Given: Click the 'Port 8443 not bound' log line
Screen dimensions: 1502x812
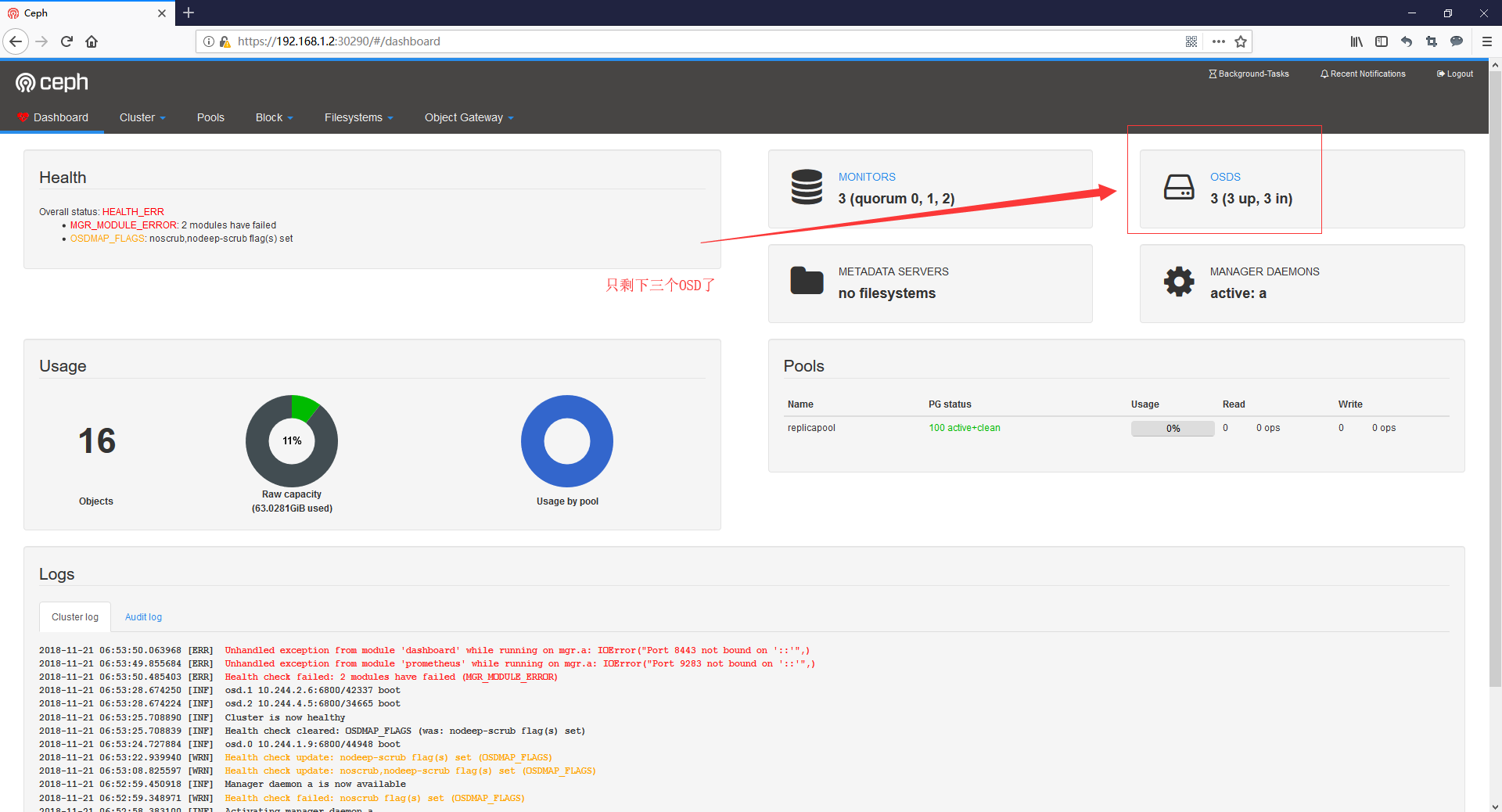Looking at the screenshot, I should 517,650.
